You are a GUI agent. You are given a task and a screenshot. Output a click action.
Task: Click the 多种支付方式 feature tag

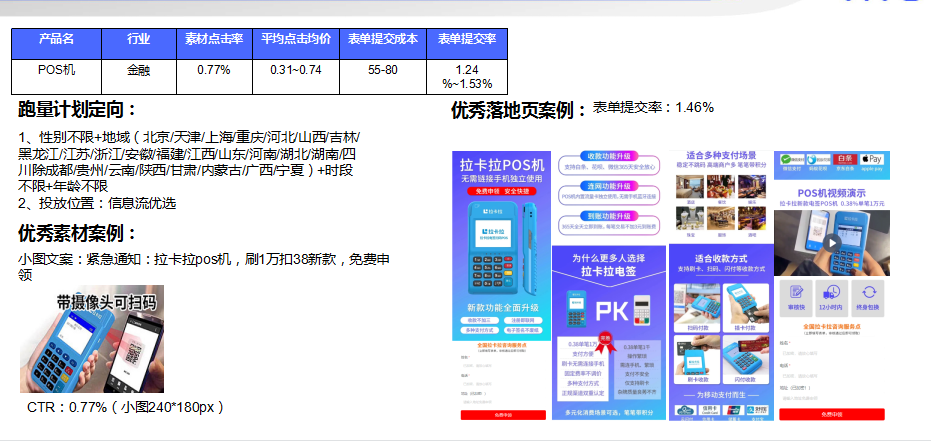480,330
